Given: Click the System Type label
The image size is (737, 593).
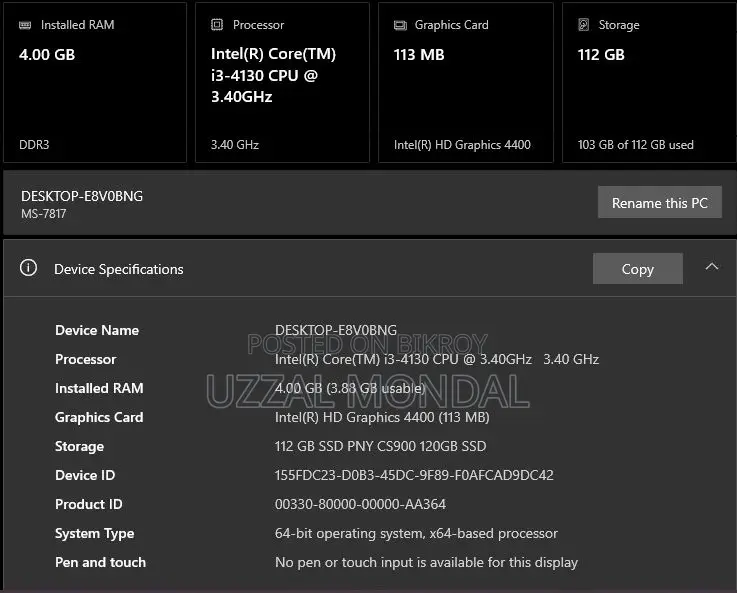Looking at the screenshot, I should tap(94, 533).
